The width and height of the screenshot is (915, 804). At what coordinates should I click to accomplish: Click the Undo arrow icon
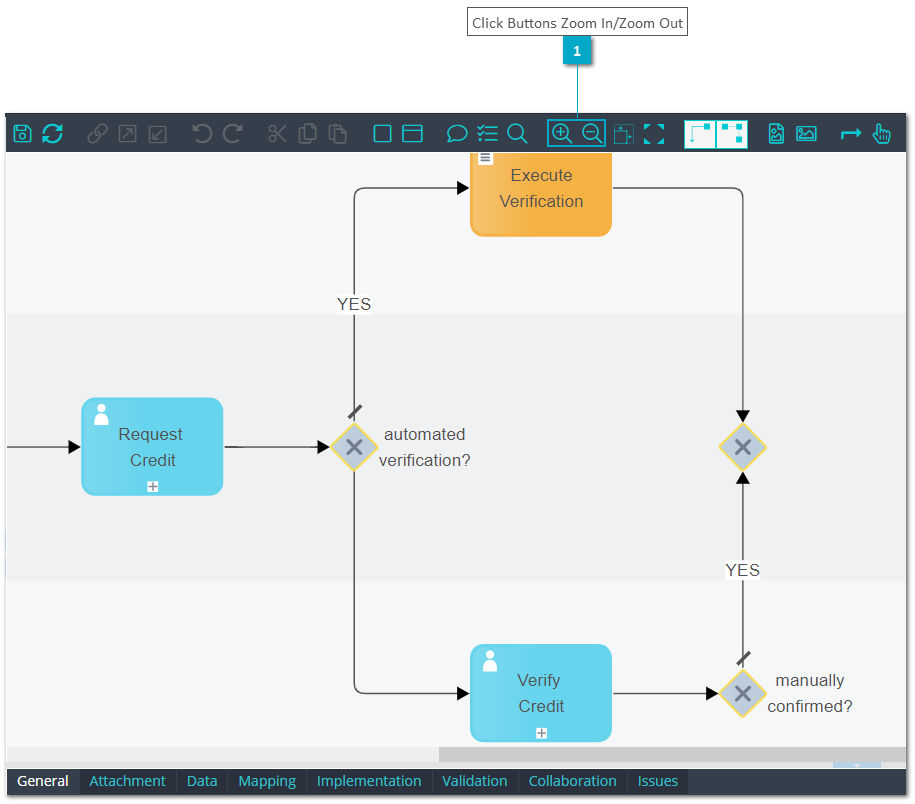pos(202,134)
